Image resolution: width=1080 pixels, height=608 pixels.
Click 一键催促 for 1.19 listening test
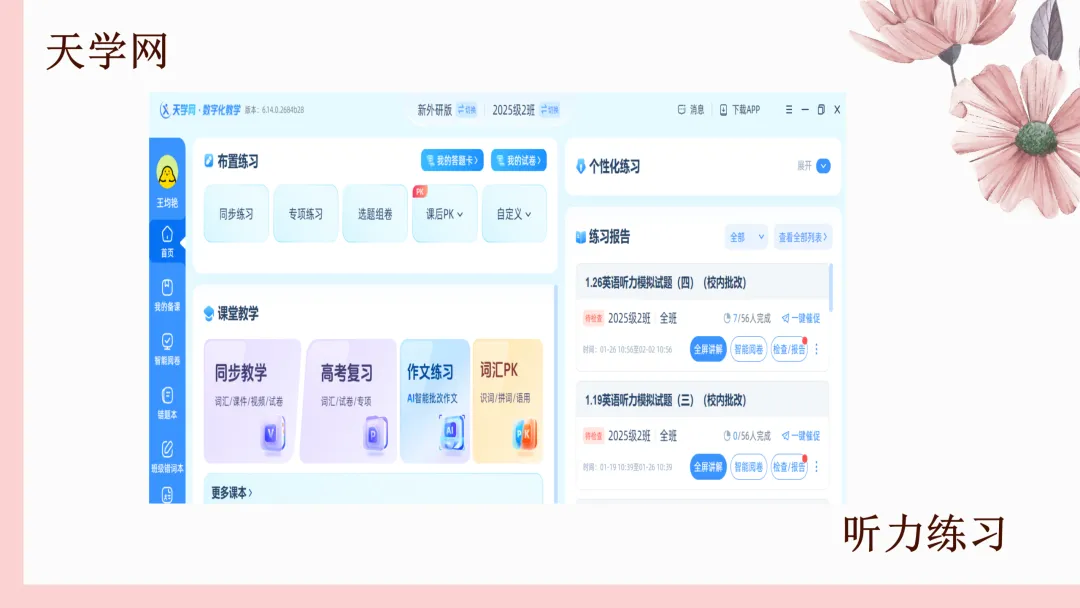click(800, 436)
